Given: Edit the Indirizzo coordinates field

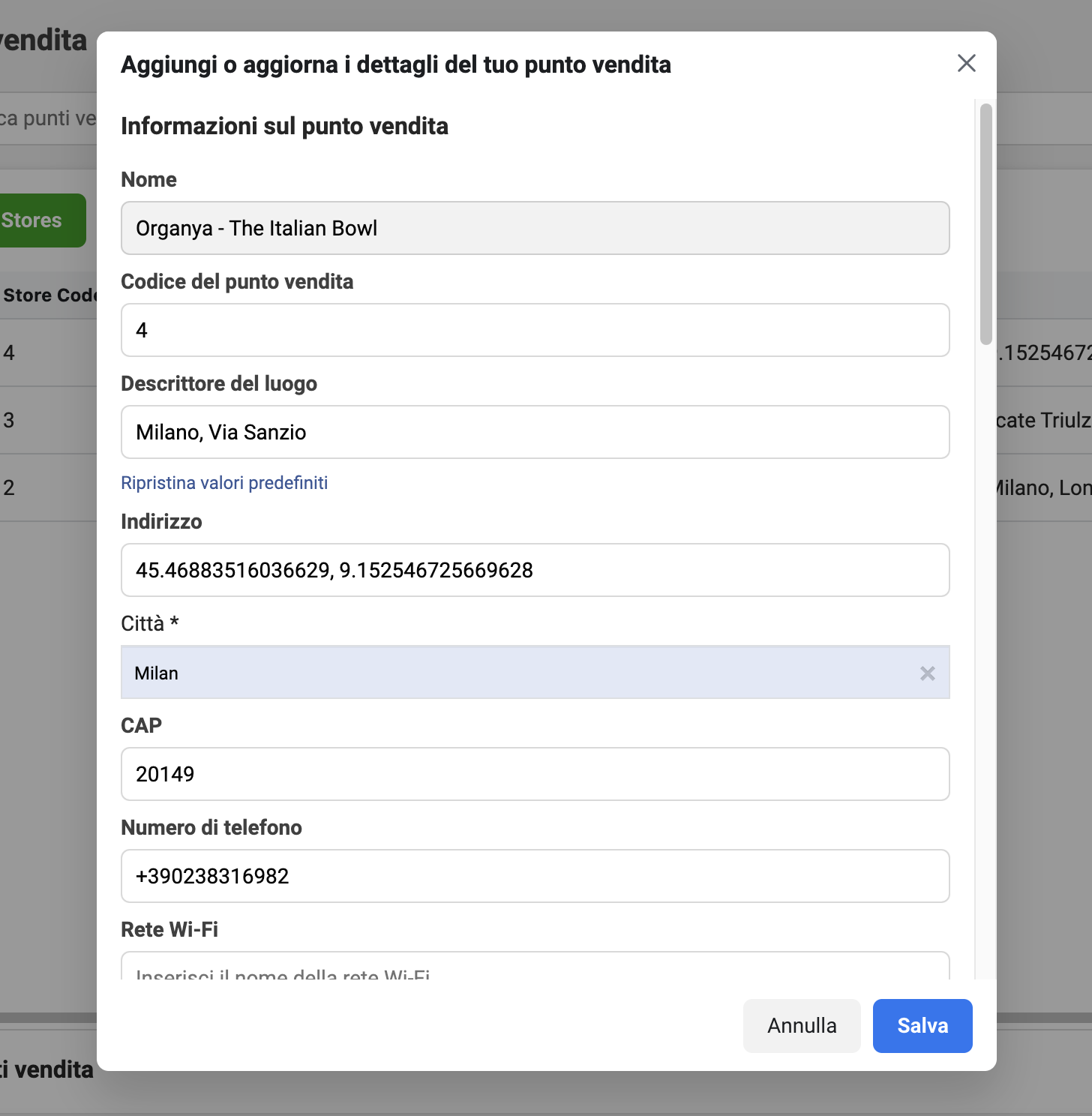Looking at the screenshot, I should point(535,570).
